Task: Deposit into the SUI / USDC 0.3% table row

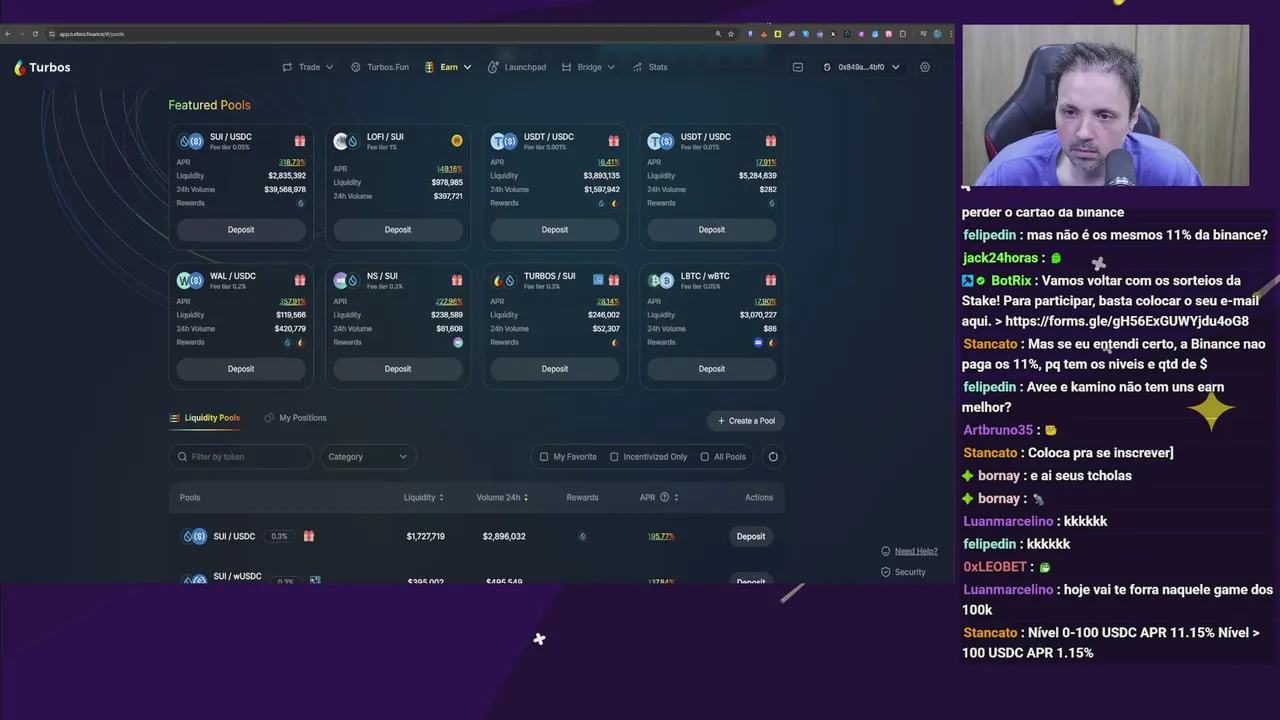Action: (x=751, y=537)
